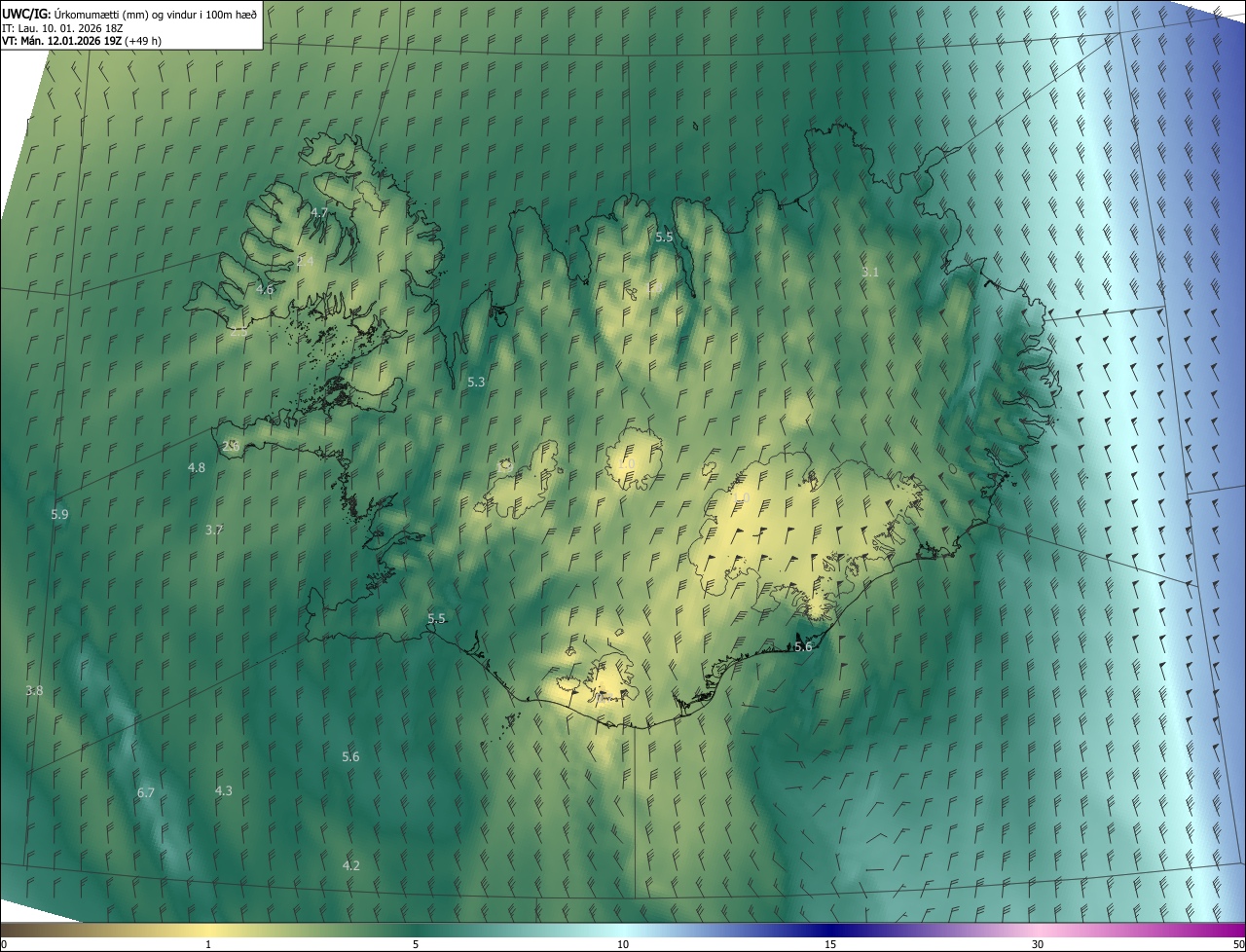
Task: Click the colorbar tick label 30
Action: point(1038,944)
